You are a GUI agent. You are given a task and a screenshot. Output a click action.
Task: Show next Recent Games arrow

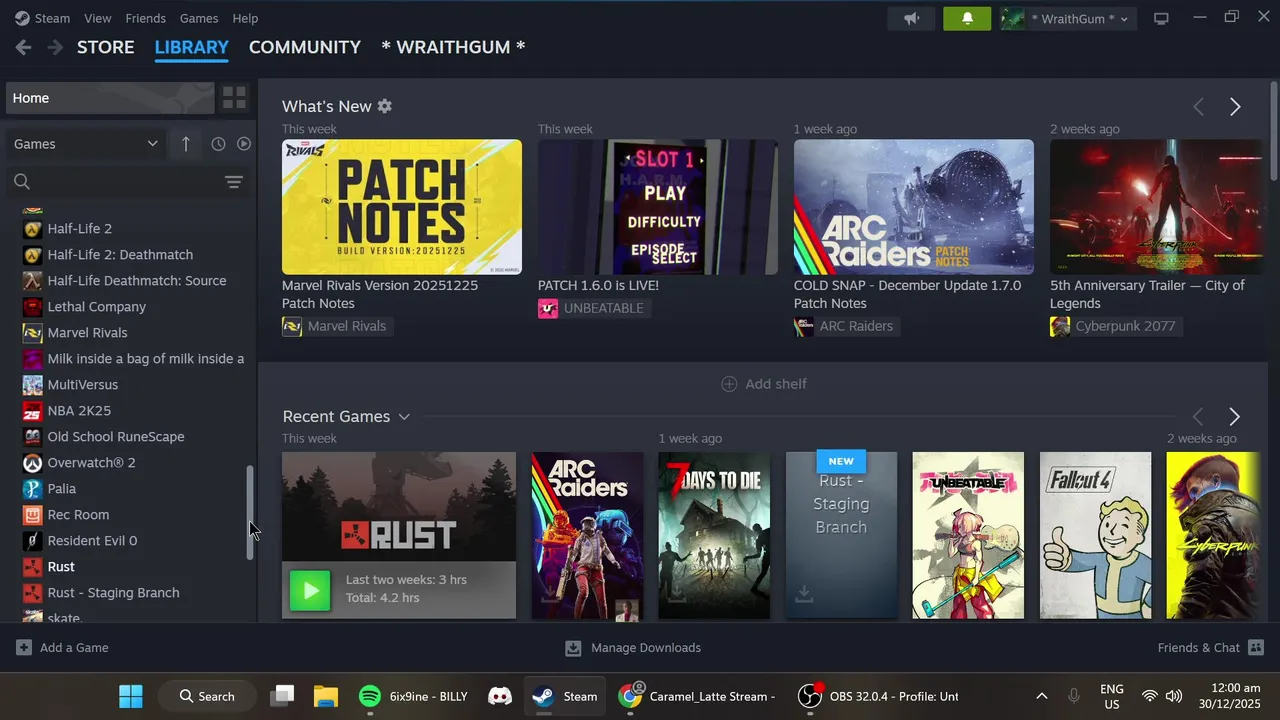(x=1234, y=416)
